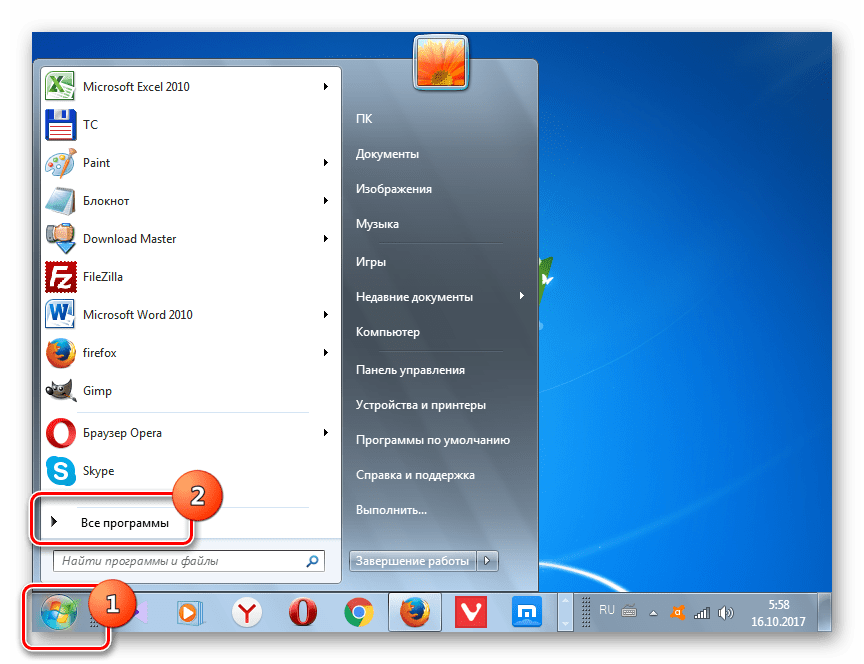The image size is (864, 664).
Task: Launch Download Master icon
Action: coord(60,239)
